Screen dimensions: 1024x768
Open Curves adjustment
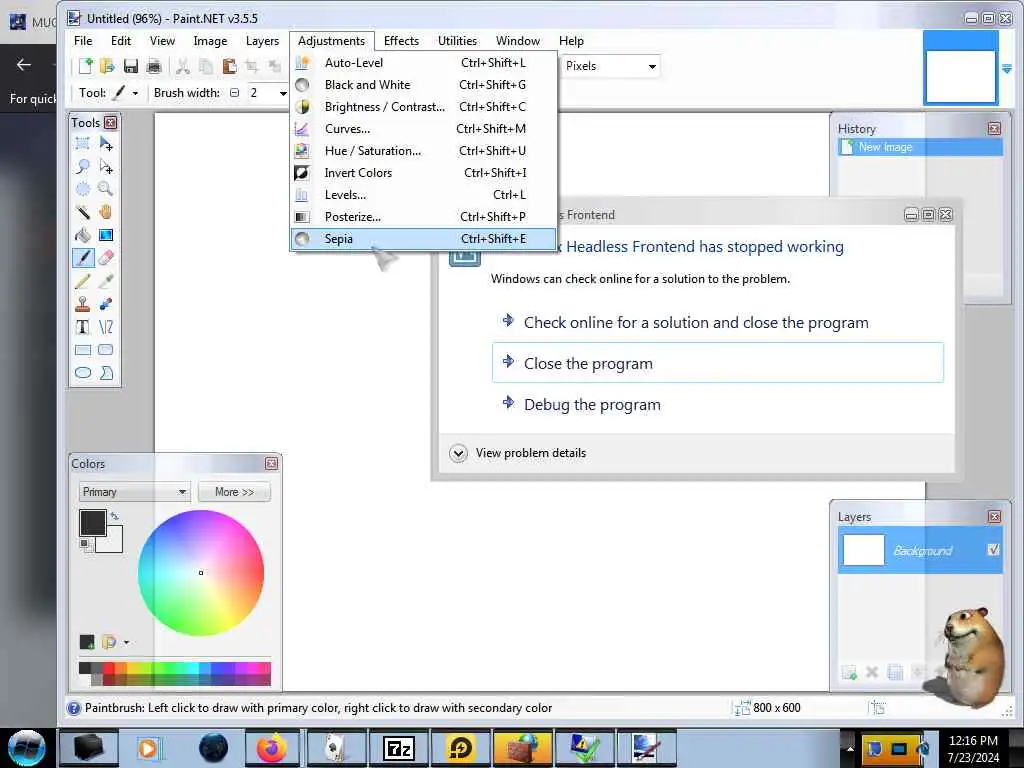(423, 129)
